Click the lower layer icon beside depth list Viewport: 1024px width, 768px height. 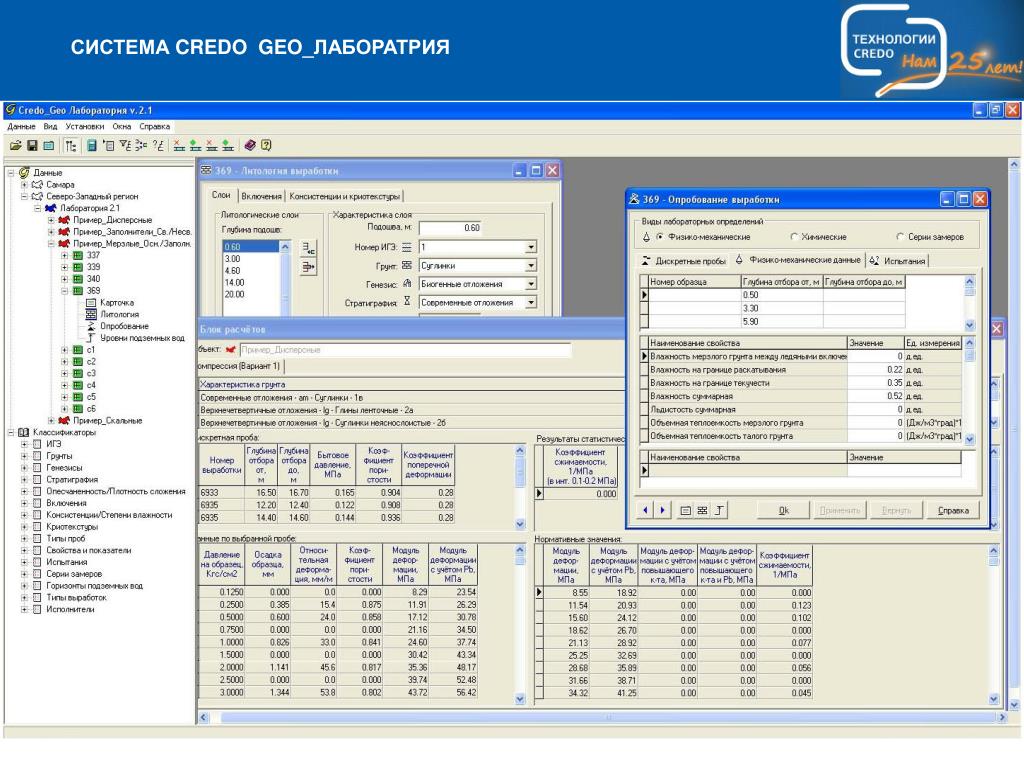tap(308, 266)
